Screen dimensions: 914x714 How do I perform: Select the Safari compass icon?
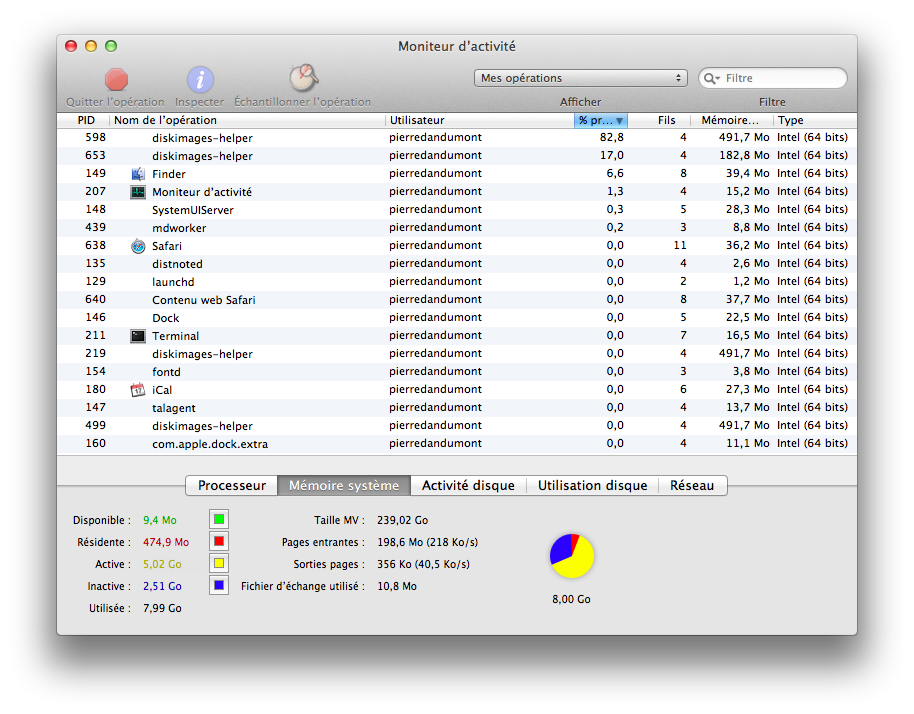pos(138,246)
